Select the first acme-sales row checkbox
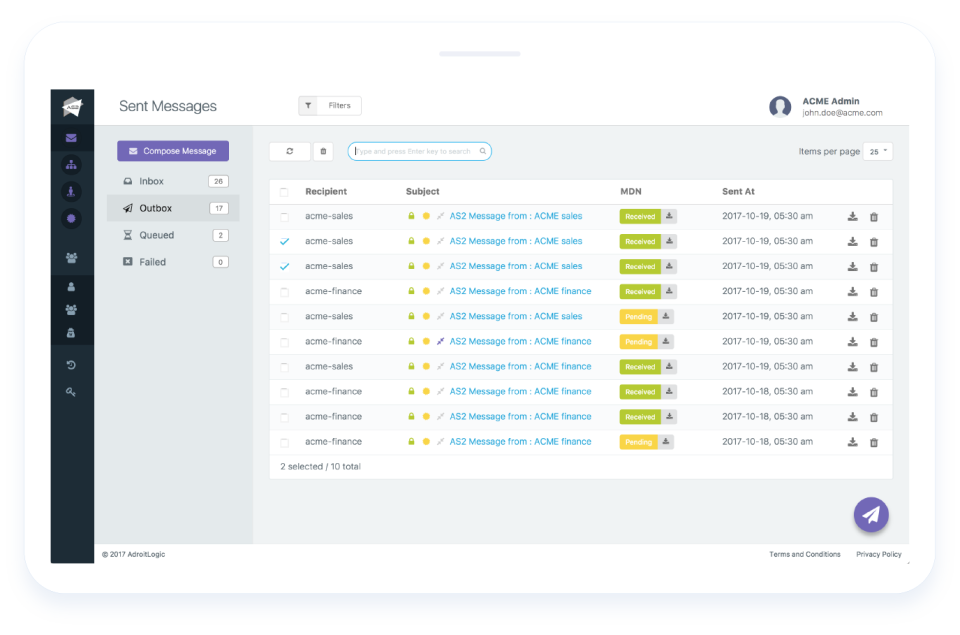The width and height of the screenshot is (960, 635). pos(285,215)
